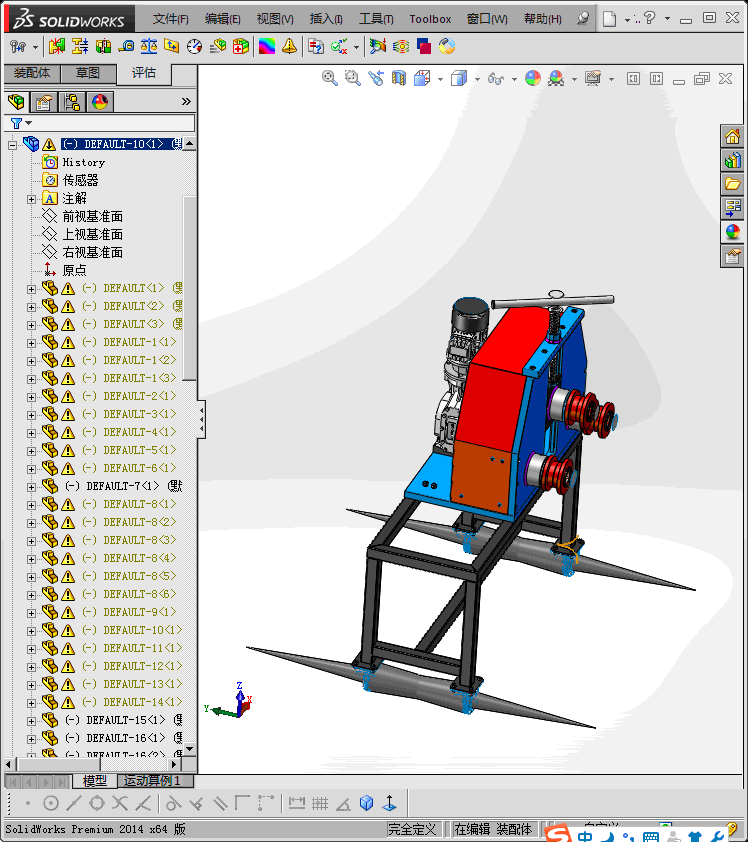Image resolution: width=748 pixels, height=842 pixels.
Task: Switch to ConfigurationManager tab icon
Action: pyautogui.click(x=71, y=101)
